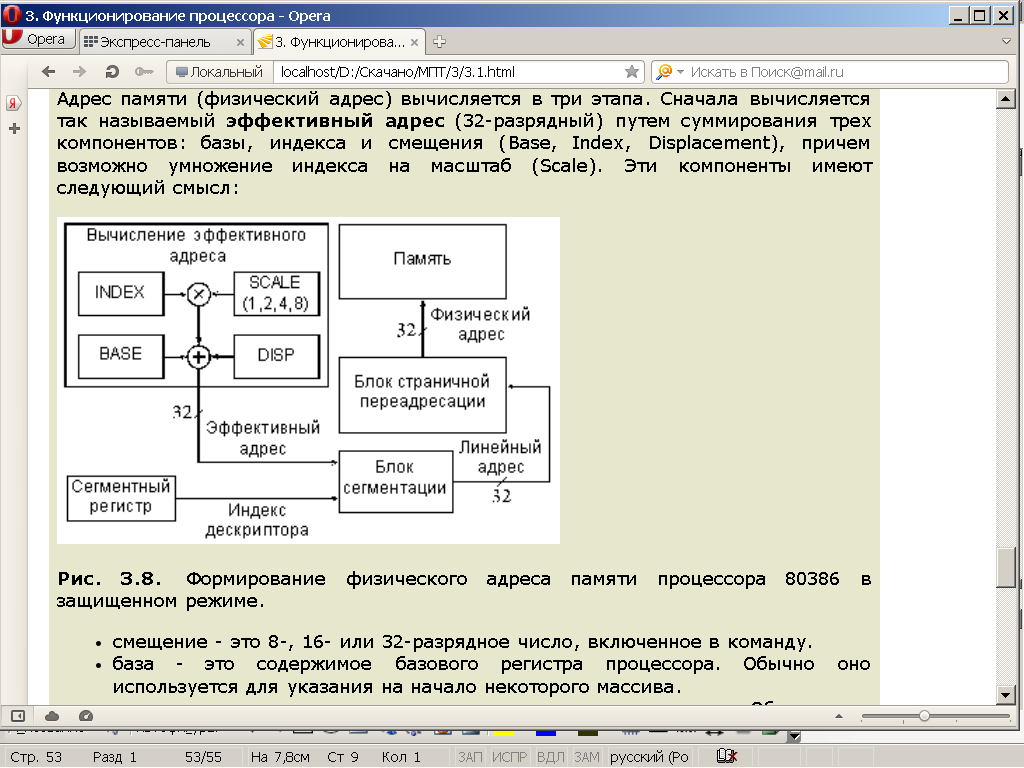Viewport: 1024px width, 768px height.
Task: Click the Рис. 3.8 address formation diagram
Action: pos(308,380)
